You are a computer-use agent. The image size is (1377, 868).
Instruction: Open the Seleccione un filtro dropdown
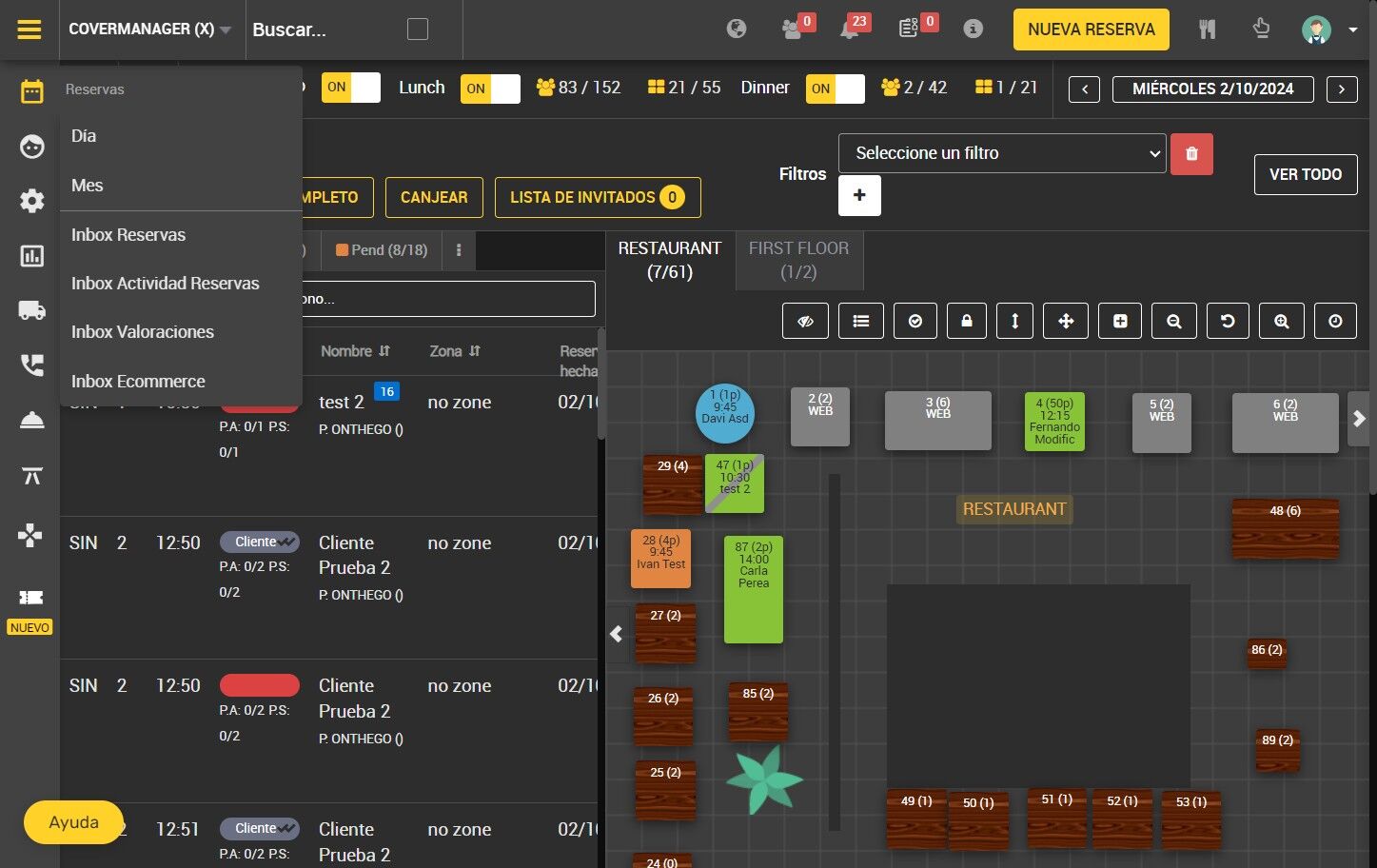pos(1002,153)
